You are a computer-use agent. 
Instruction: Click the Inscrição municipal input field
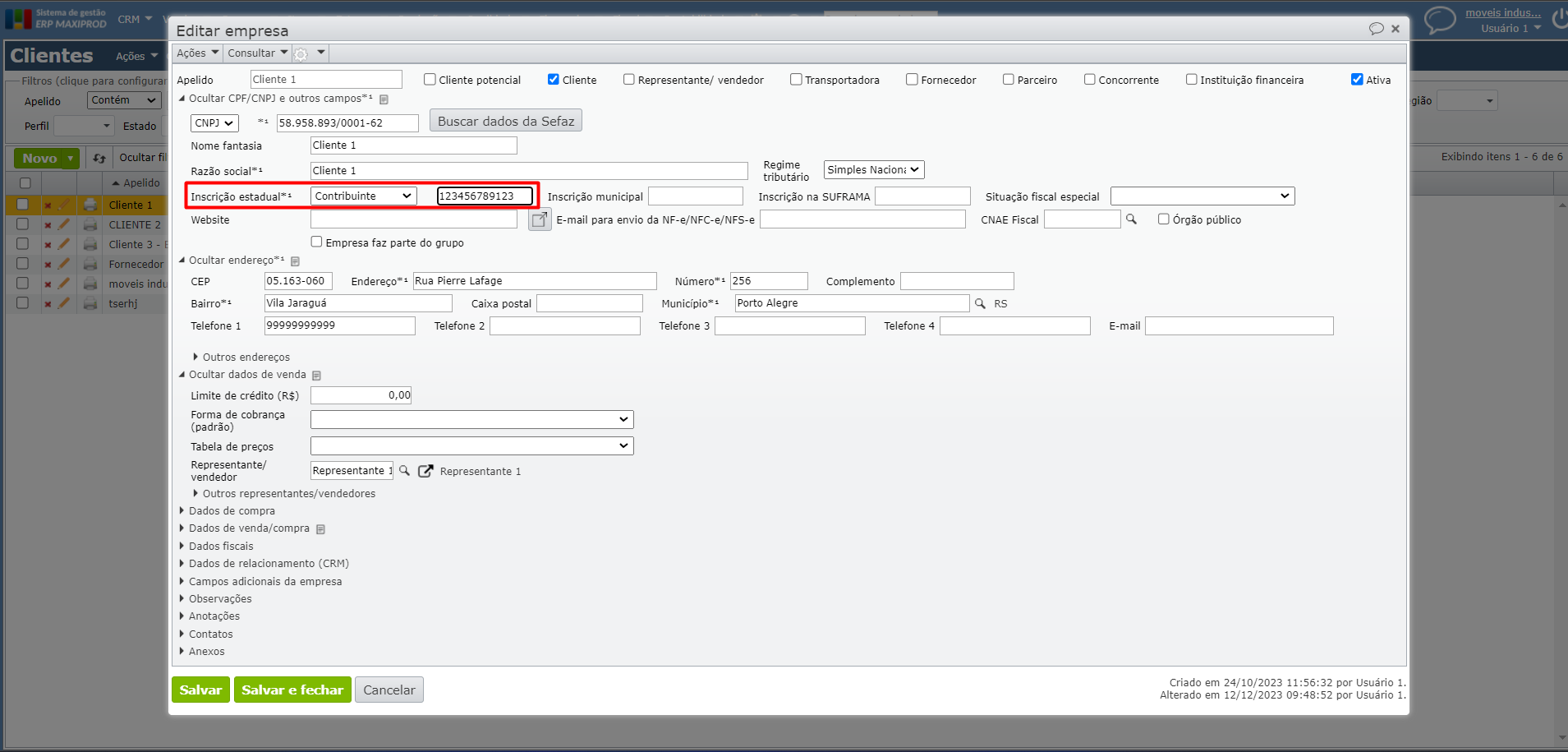tap(695, 196)
